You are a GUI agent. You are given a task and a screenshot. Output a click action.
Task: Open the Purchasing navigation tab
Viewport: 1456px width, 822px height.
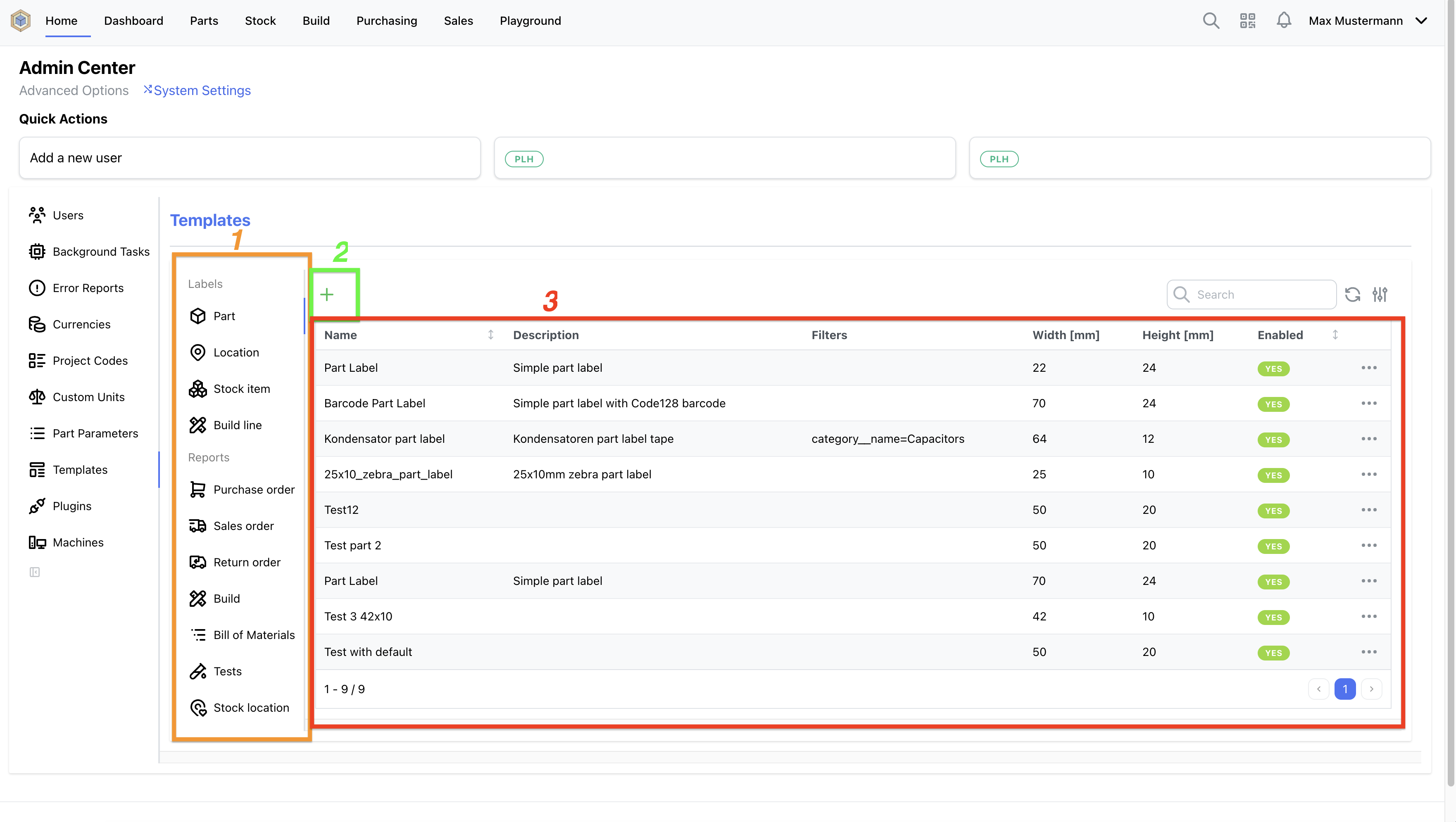point(387,21)
